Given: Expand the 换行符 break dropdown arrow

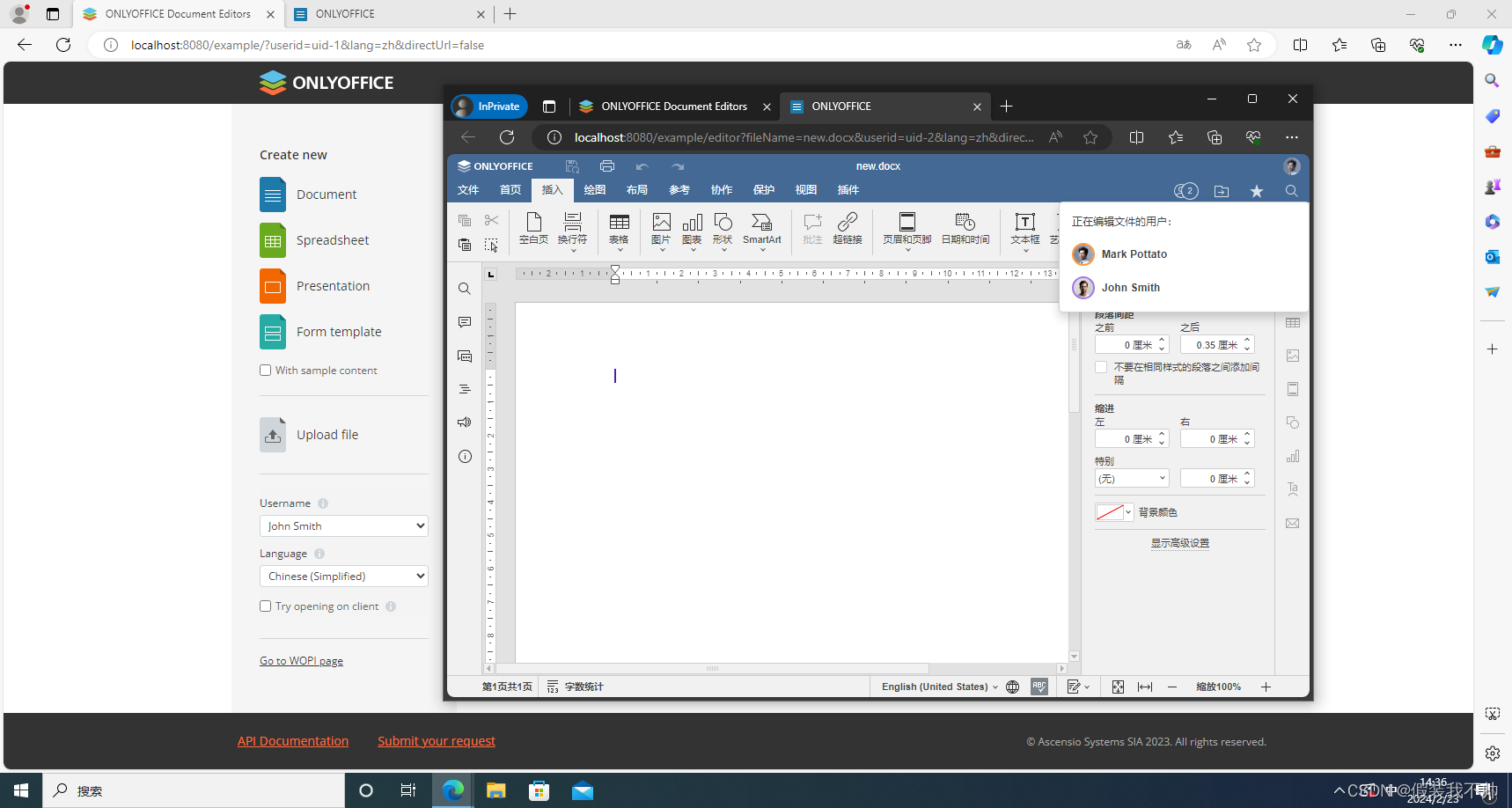Looking at the screenshot, I should [573, 251].
